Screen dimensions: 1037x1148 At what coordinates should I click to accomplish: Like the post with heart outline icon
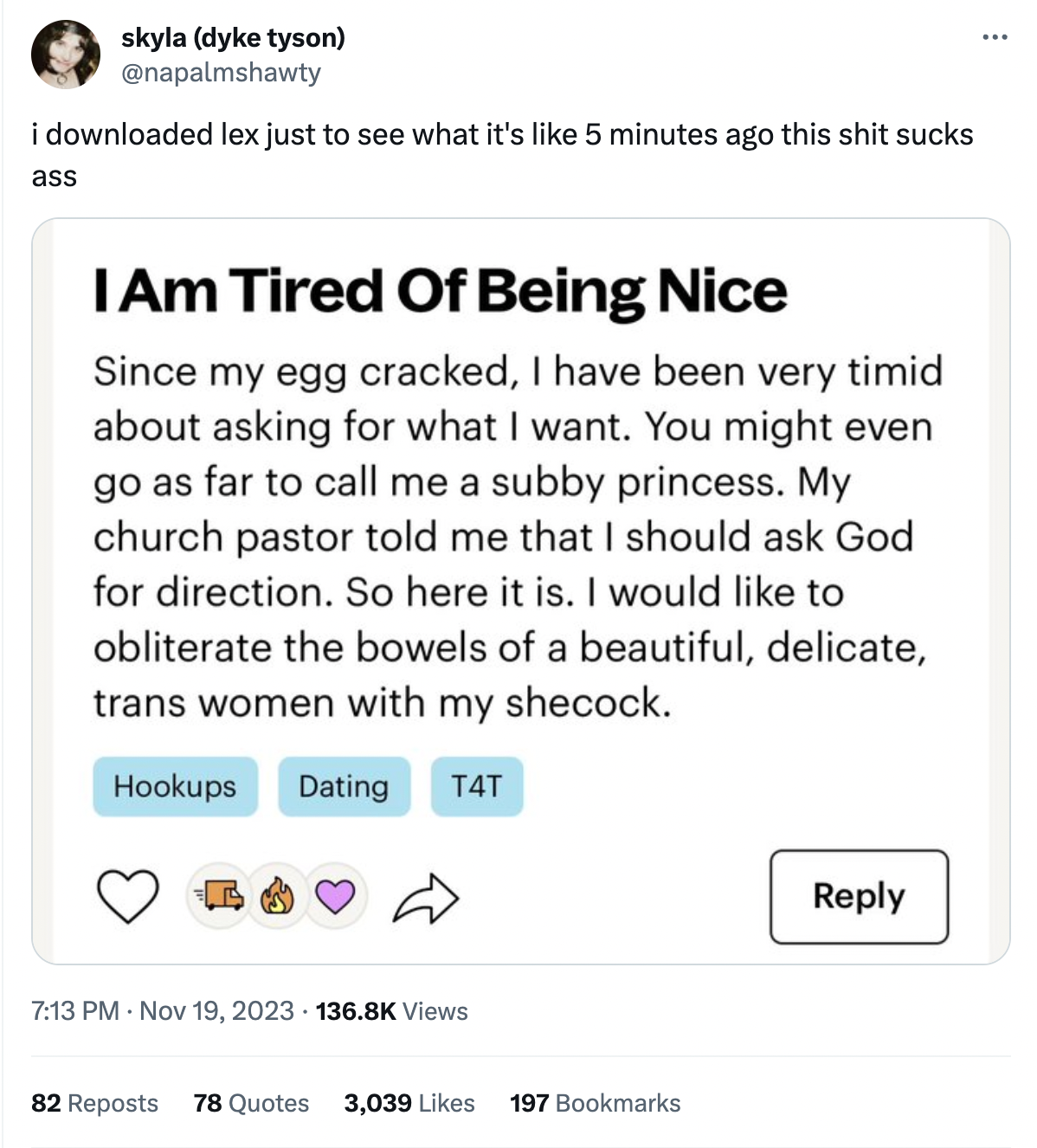click(127, 896)
